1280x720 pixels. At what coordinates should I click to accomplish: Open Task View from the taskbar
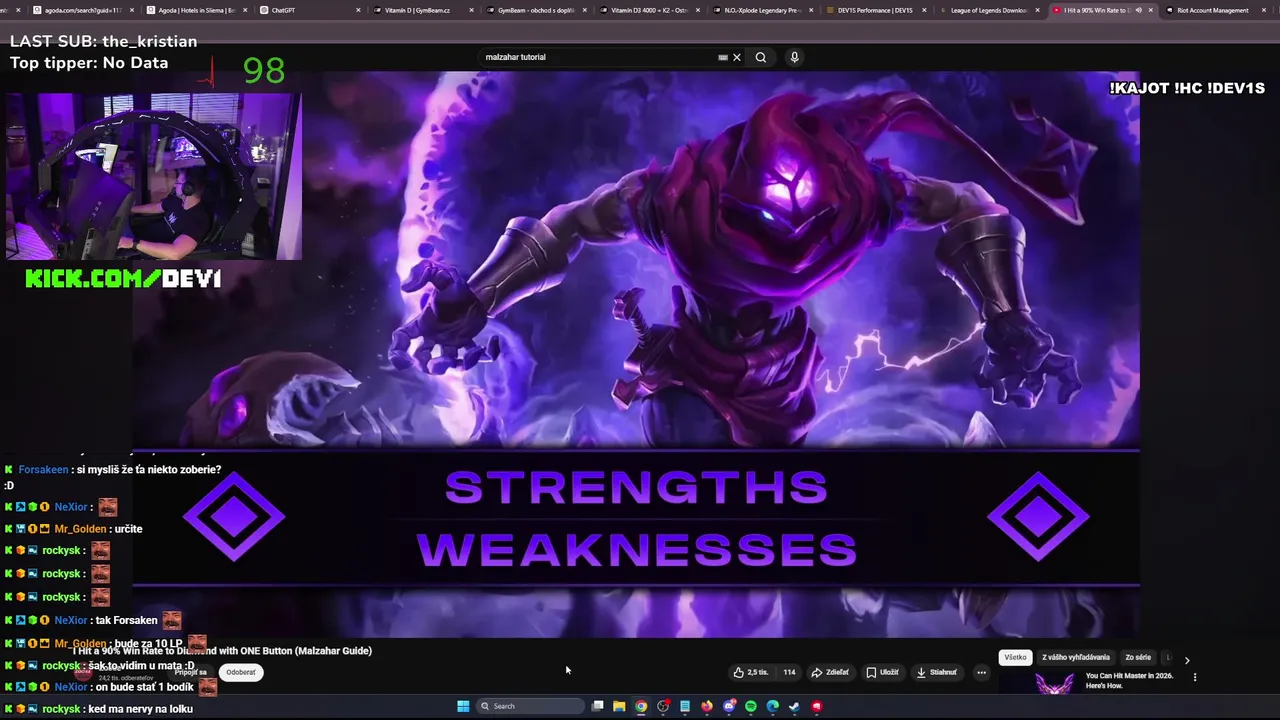(x=597, y=706)
